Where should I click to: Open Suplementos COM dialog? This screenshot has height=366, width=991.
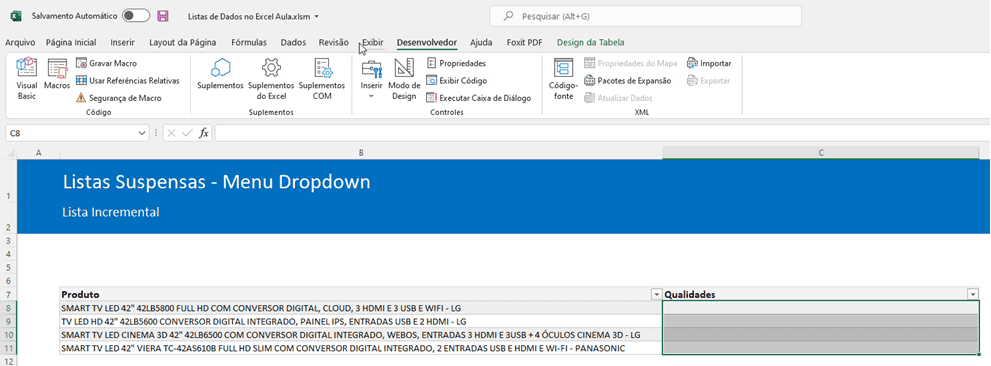point(322,78)
